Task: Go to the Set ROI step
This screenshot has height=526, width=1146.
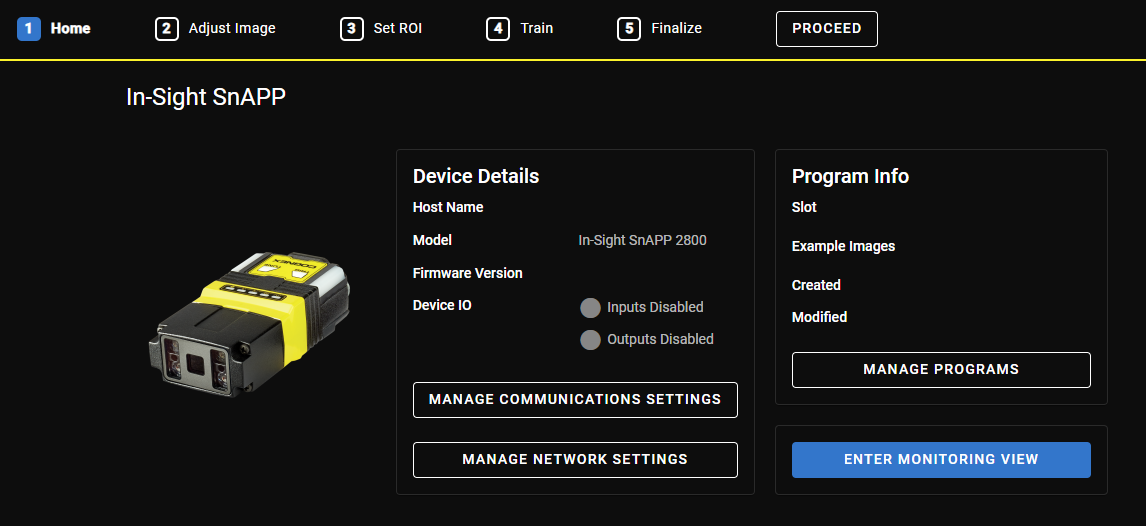Action: 398,29
